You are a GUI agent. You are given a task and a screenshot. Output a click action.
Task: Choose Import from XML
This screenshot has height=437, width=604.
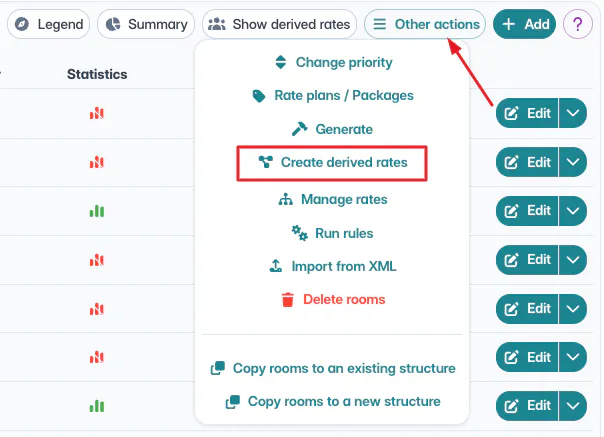coord(331,267)
